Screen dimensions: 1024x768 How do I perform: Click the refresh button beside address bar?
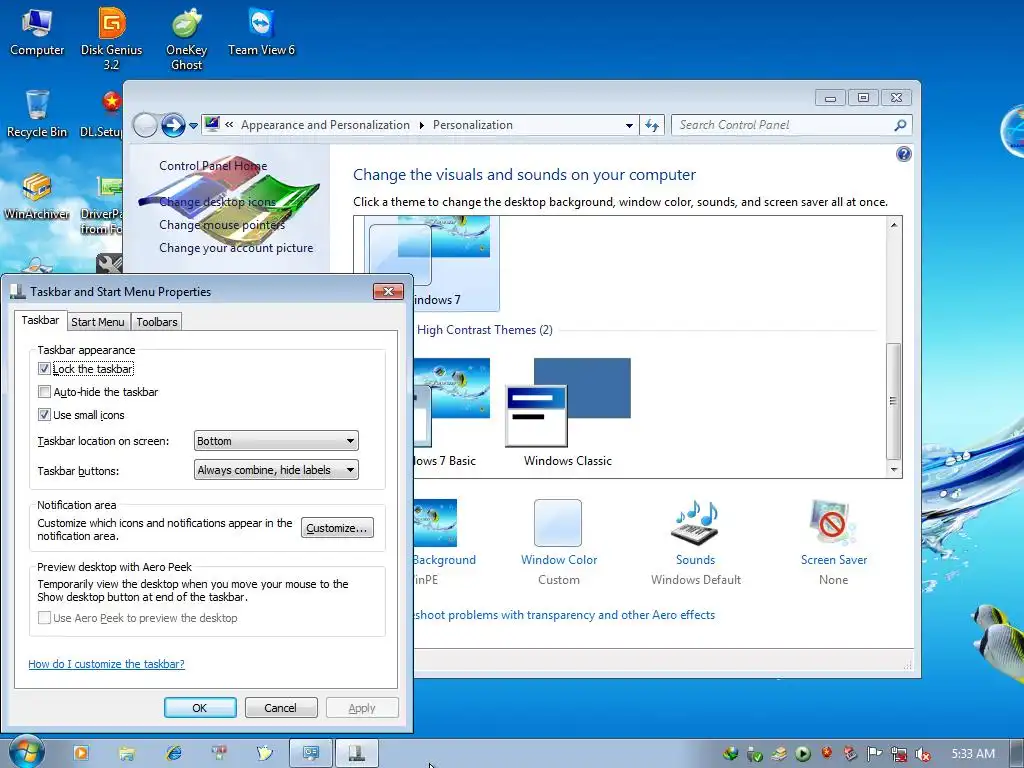tap(652, 125)
